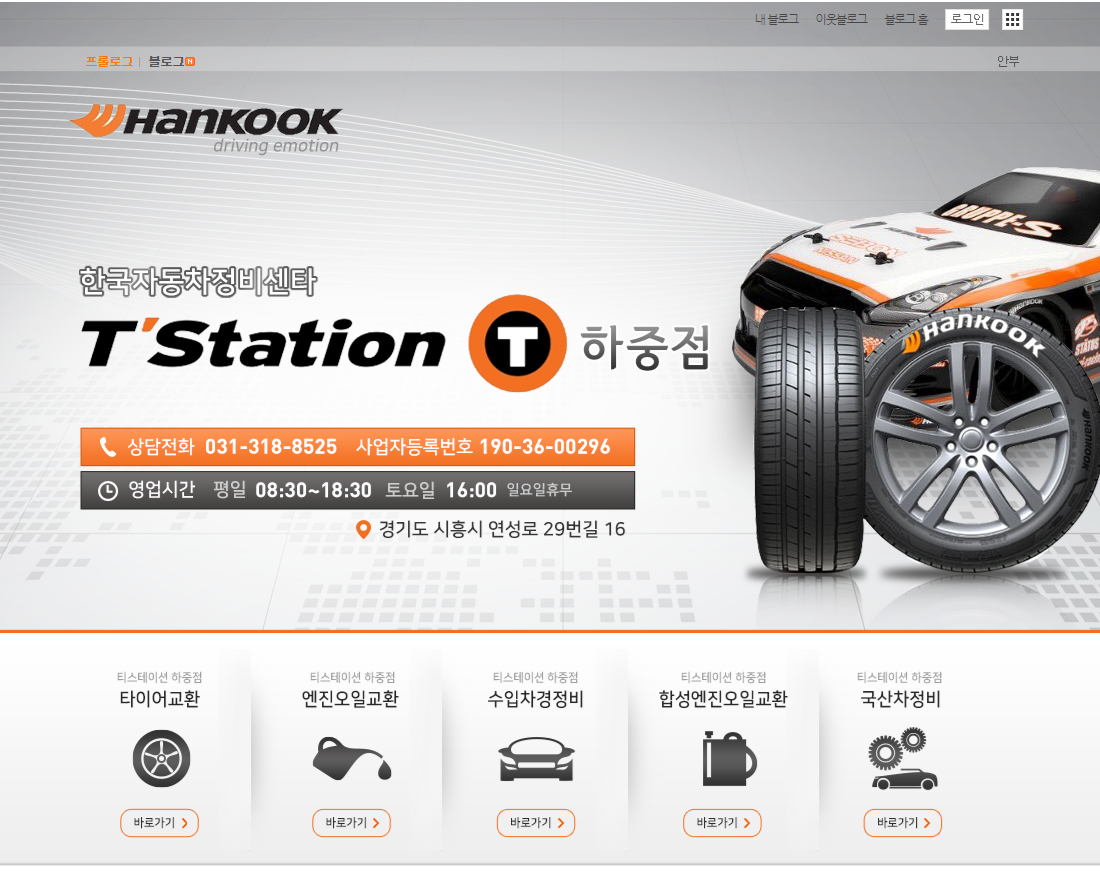
Task: Click business number 190-36-00296
Action: (x=545, y=447)
